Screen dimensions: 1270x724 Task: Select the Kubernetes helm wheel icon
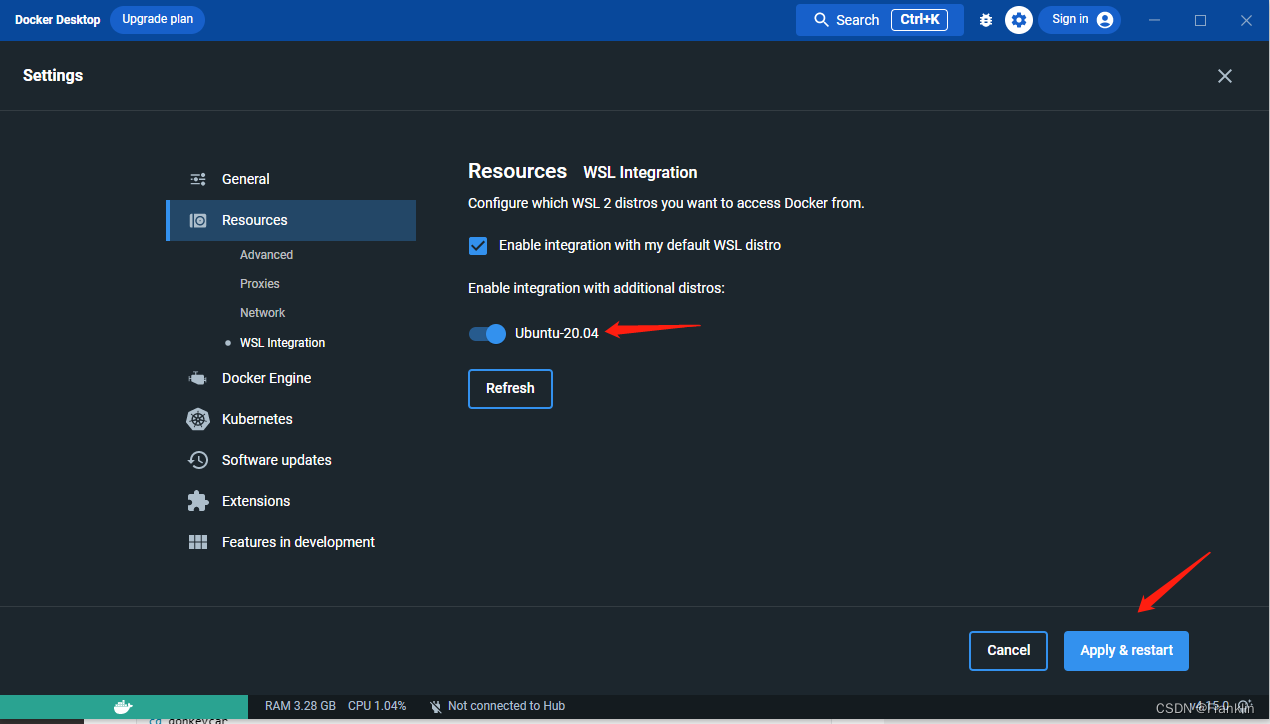pos(198,419)
